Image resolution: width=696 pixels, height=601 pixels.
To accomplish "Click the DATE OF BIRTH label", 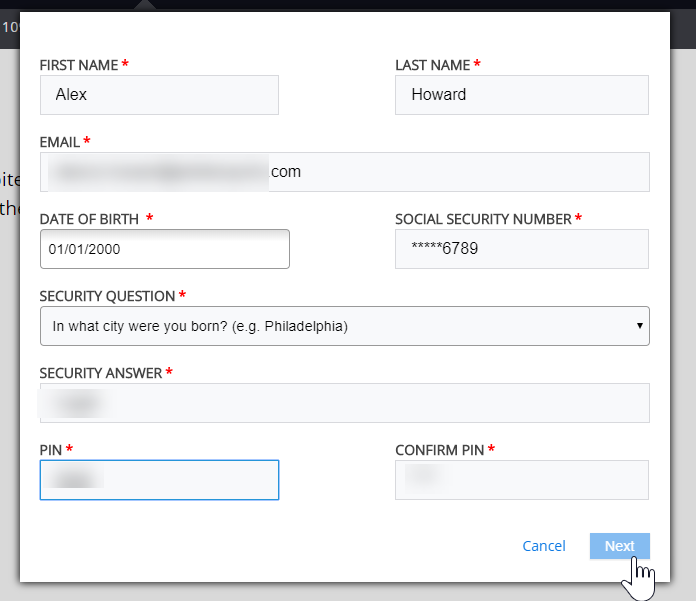I will (x=89, y=219).
